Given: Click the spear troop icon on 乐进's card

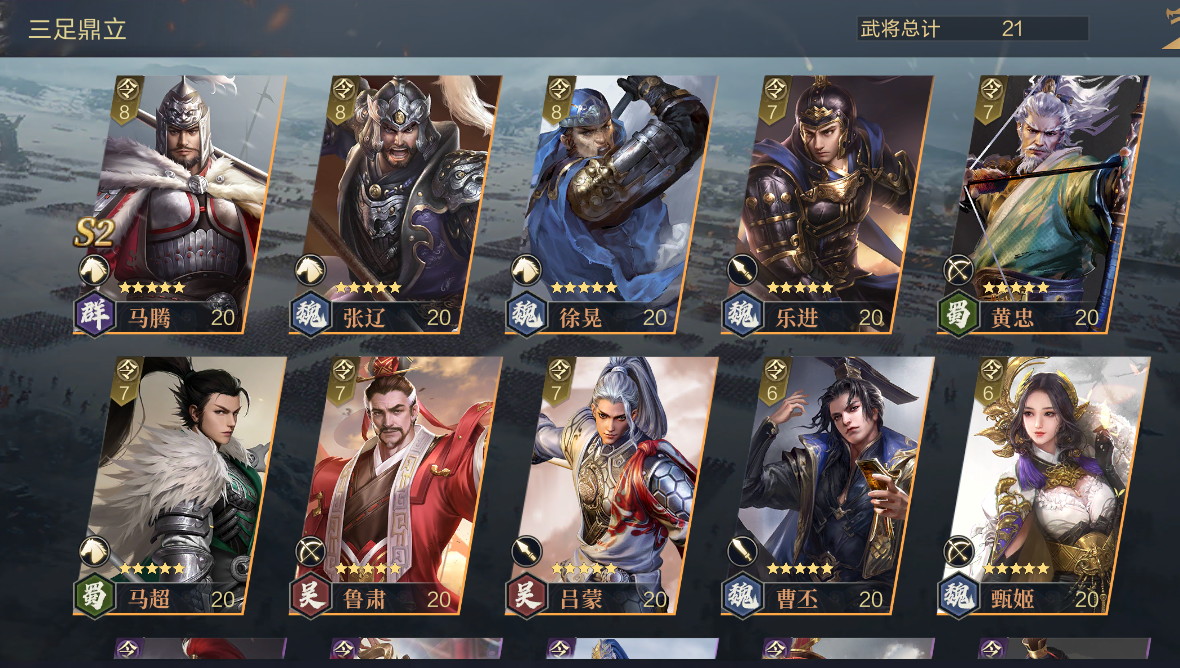Looking at the screenshot, I should click(742, 270).
